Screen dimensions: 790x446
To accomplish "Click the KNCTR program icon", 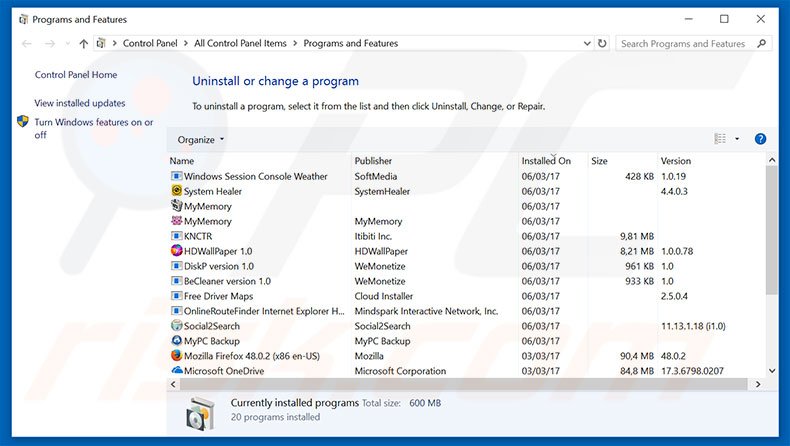I will pyautogui.click(x=176, y=236).
